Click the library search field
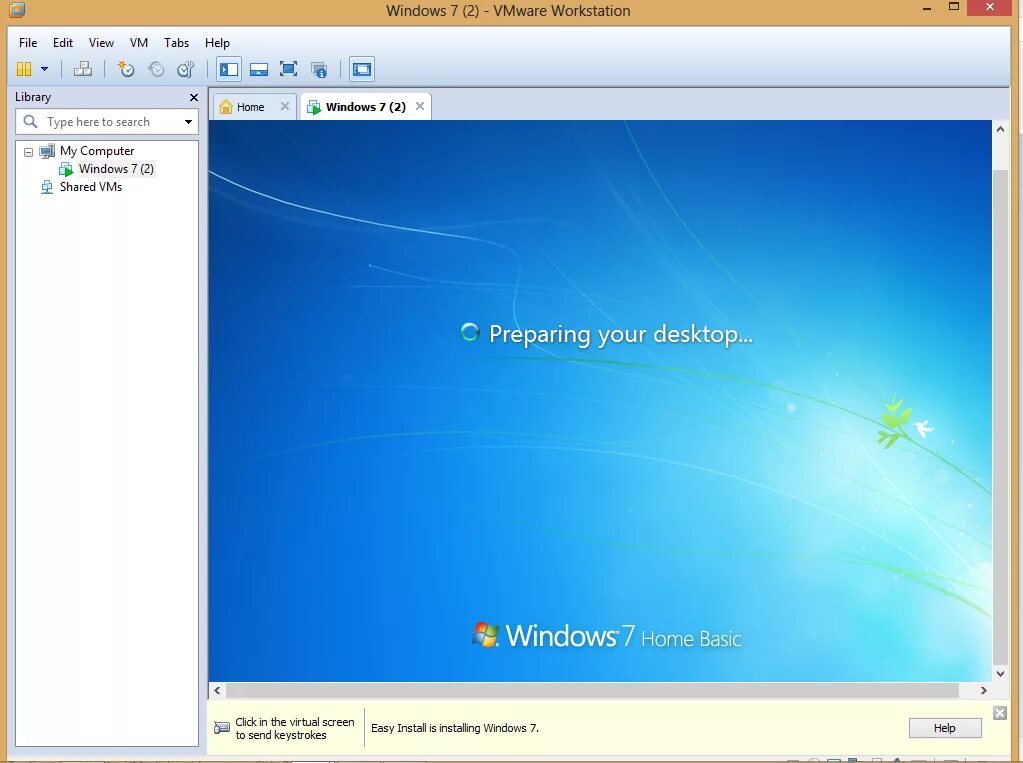 [106, 121]
